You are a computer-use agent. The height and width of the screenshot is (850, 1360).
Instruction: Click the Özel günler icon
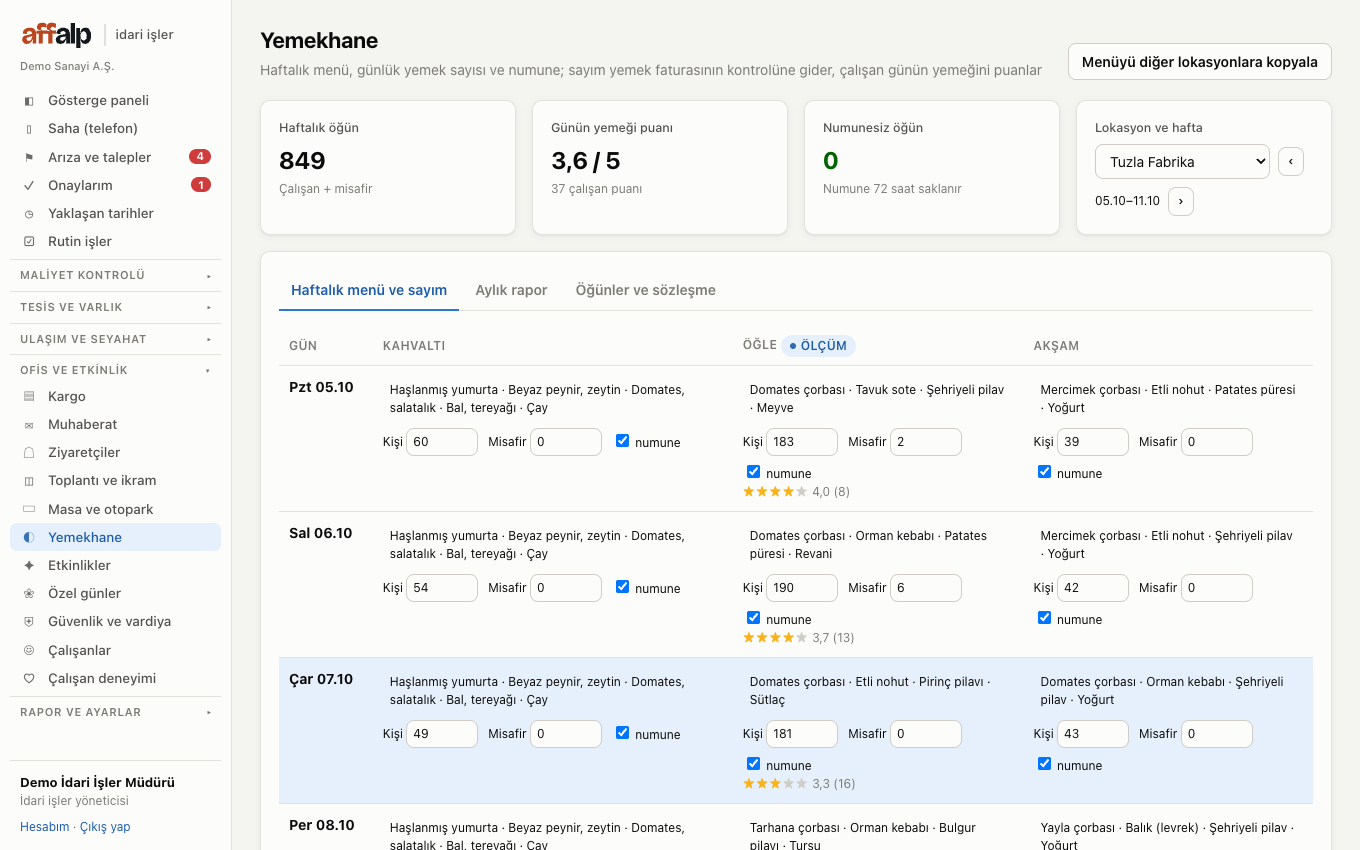29,594
